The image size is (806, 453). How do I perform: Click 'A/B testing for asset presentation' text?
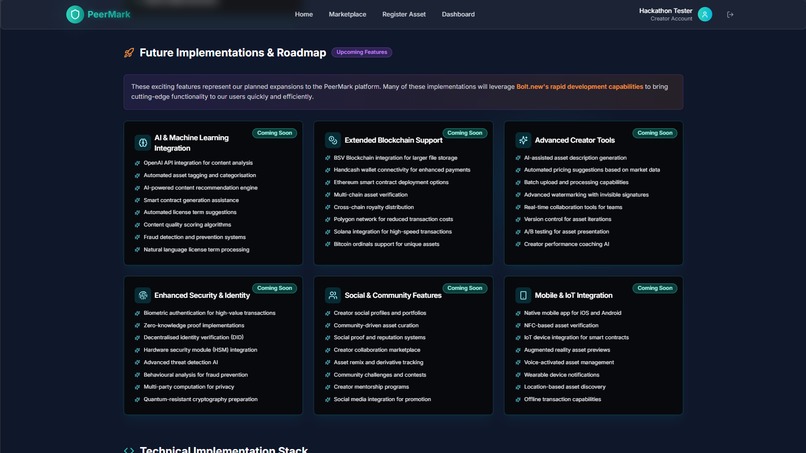[566, 231]
